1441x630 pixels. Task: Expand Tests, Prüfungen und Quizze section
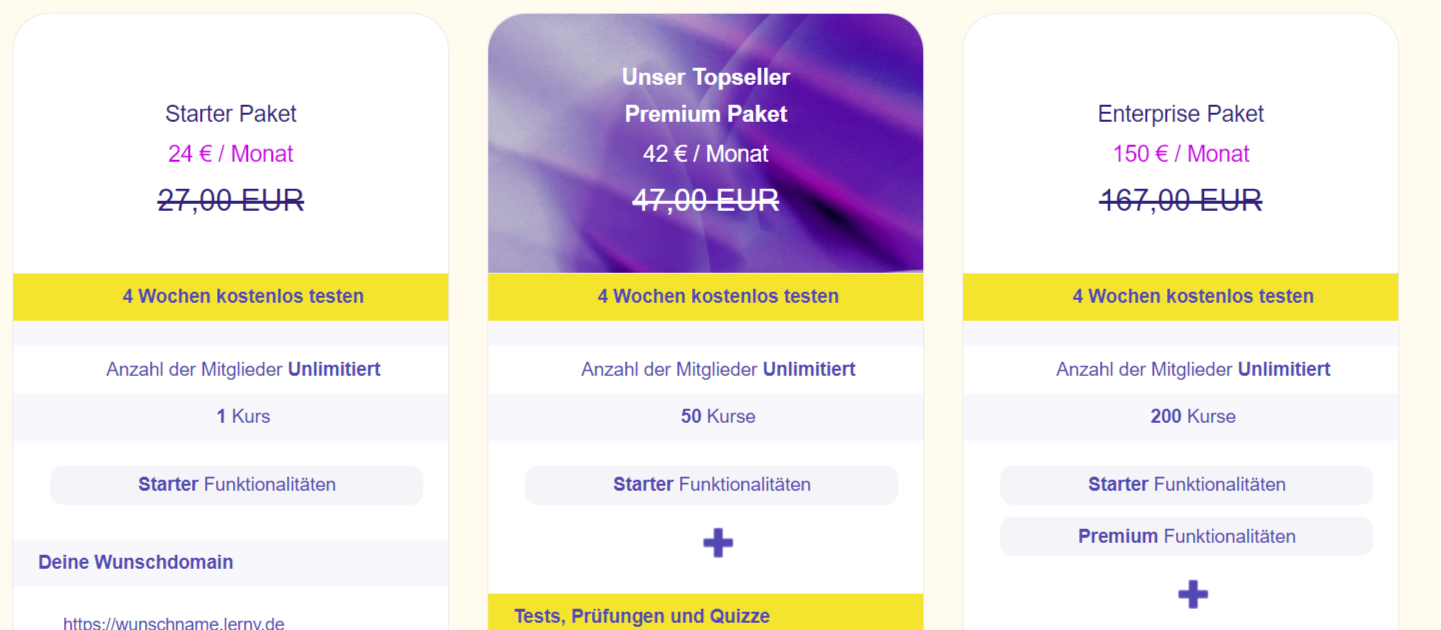[x=706, y=612]
